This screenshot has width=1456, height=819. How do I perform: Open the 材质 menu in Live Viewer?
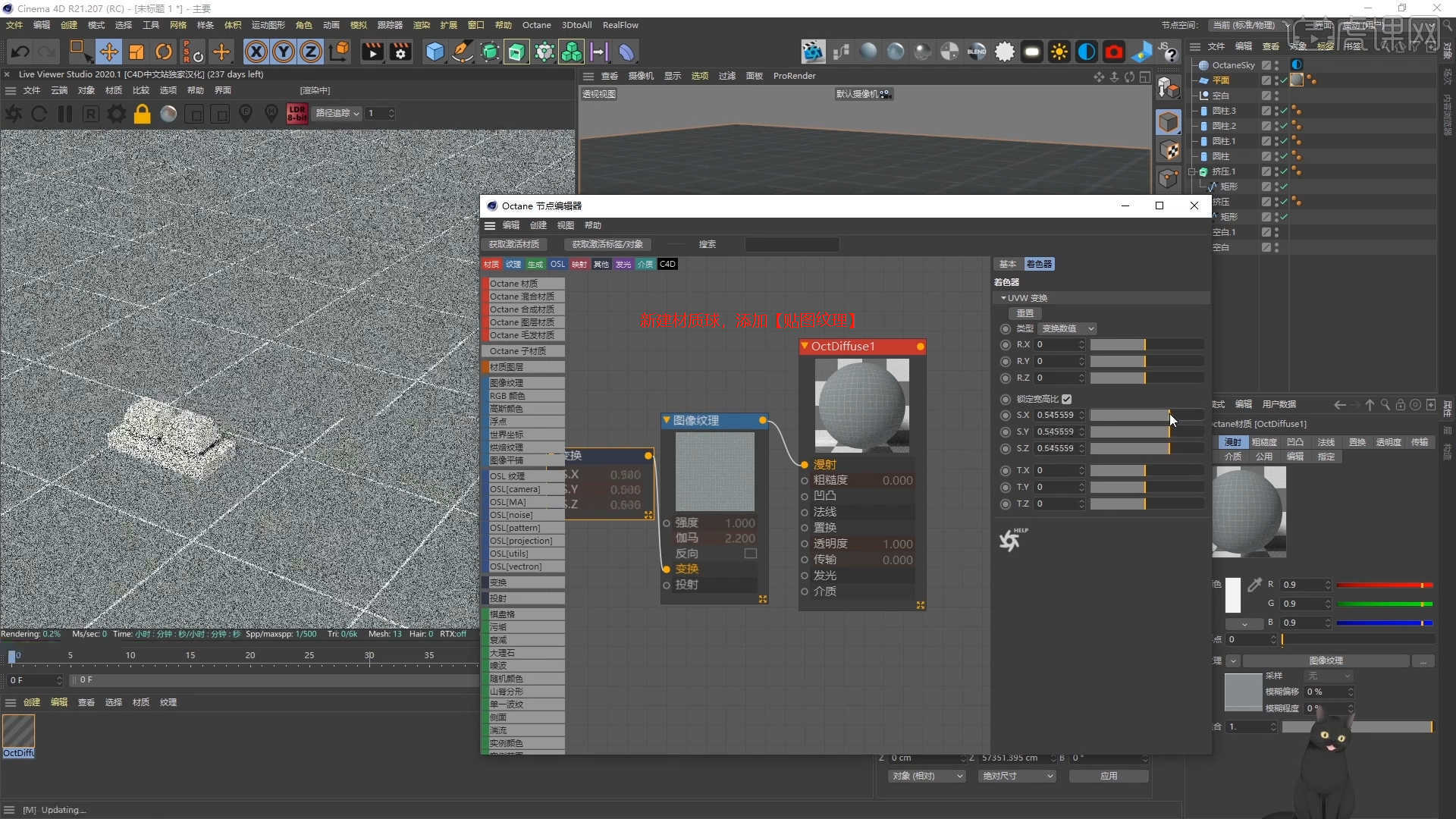[114, 90]
